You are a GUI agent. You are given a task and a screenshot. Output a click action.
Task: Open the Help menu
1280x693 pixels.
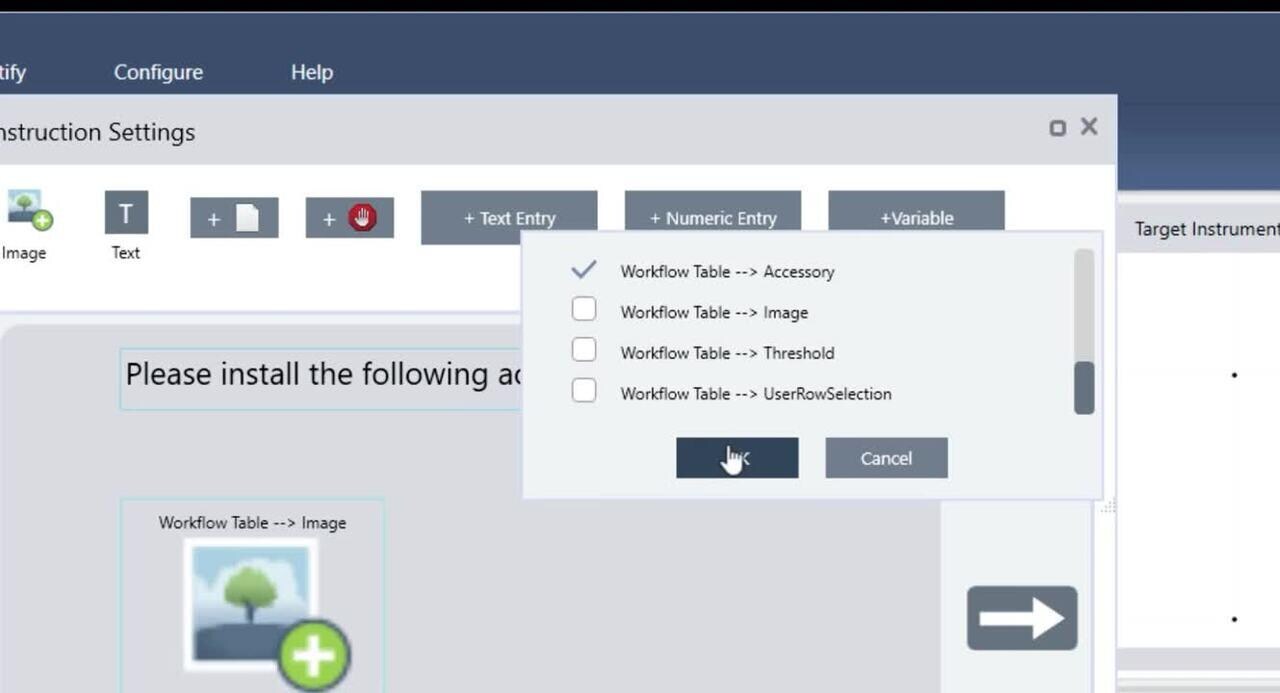[311, 72]
